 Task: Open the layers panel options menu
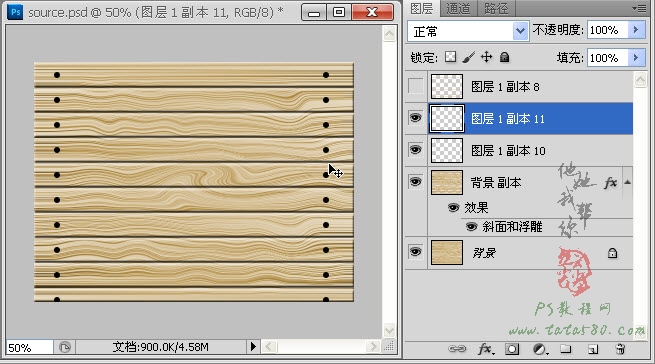click(x=639, y=8)
